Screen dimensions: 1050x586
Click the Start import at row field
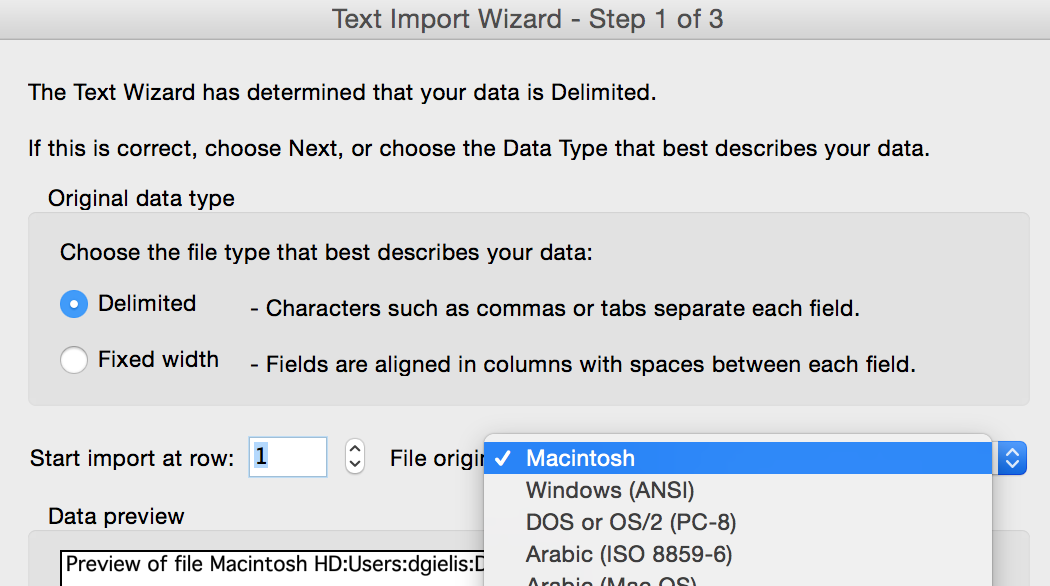(x=288, y=458)
